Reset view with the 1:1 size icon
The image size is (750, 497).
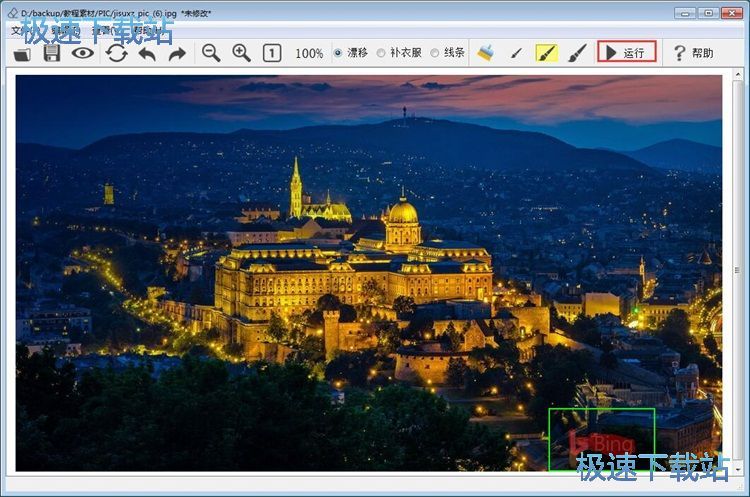(272, 53)
